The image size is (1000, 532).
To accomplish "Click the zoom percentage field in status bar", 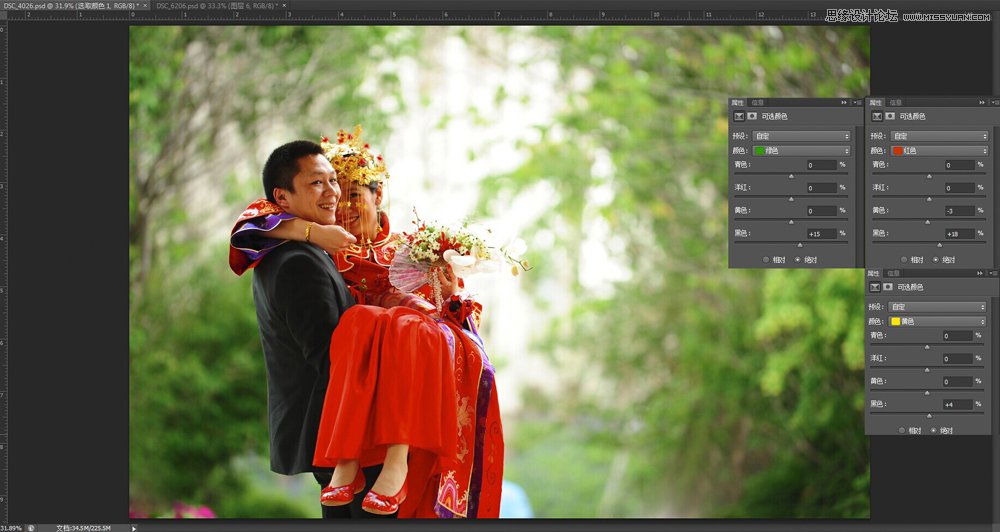I will click(11, 528).
